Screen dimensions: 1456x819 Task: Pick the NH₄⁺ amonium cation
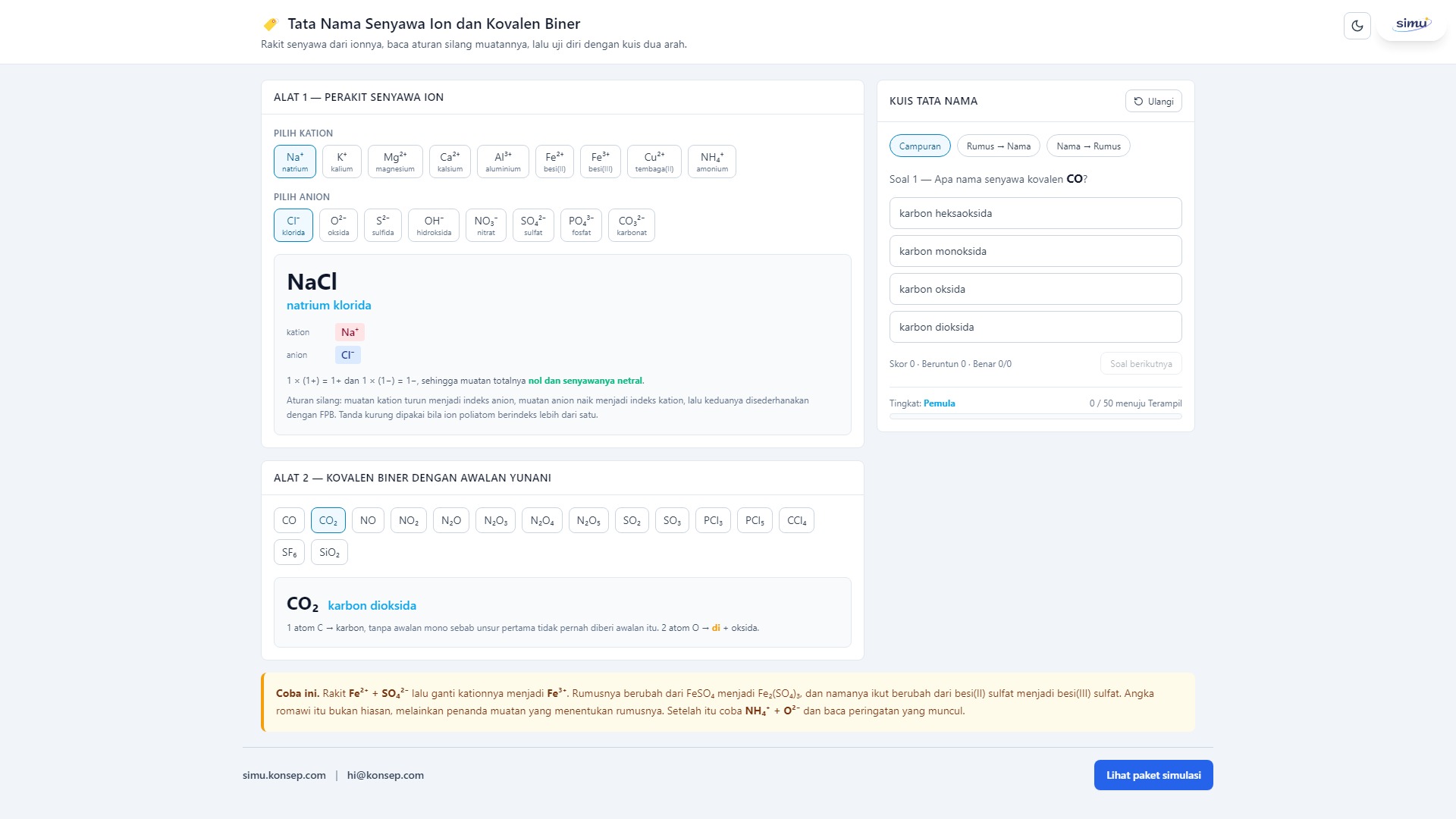pyautogui.click(x=711, y=162)
